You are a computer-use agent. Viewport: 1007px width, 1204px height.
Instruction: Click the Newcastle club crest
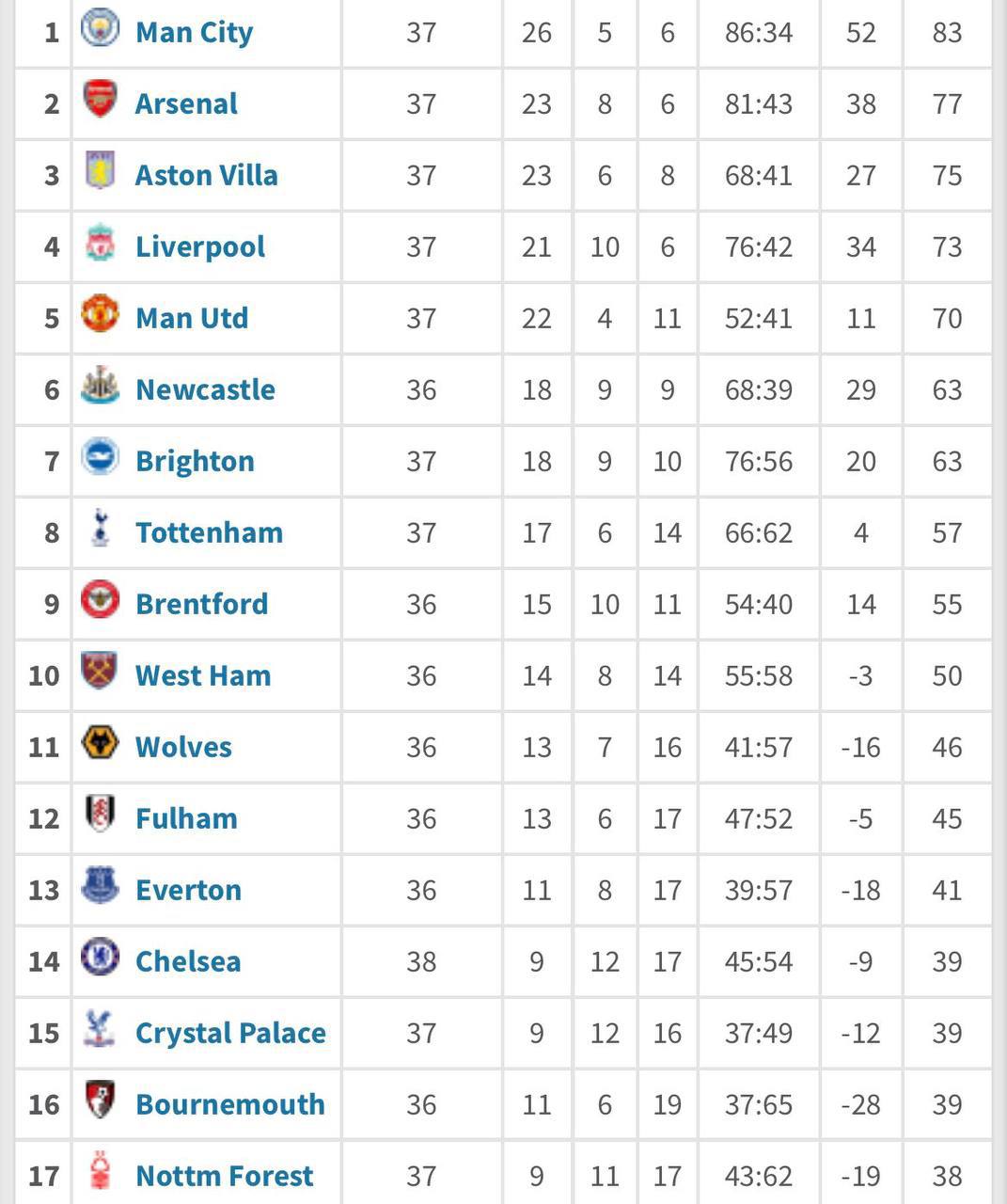(100, 385)
